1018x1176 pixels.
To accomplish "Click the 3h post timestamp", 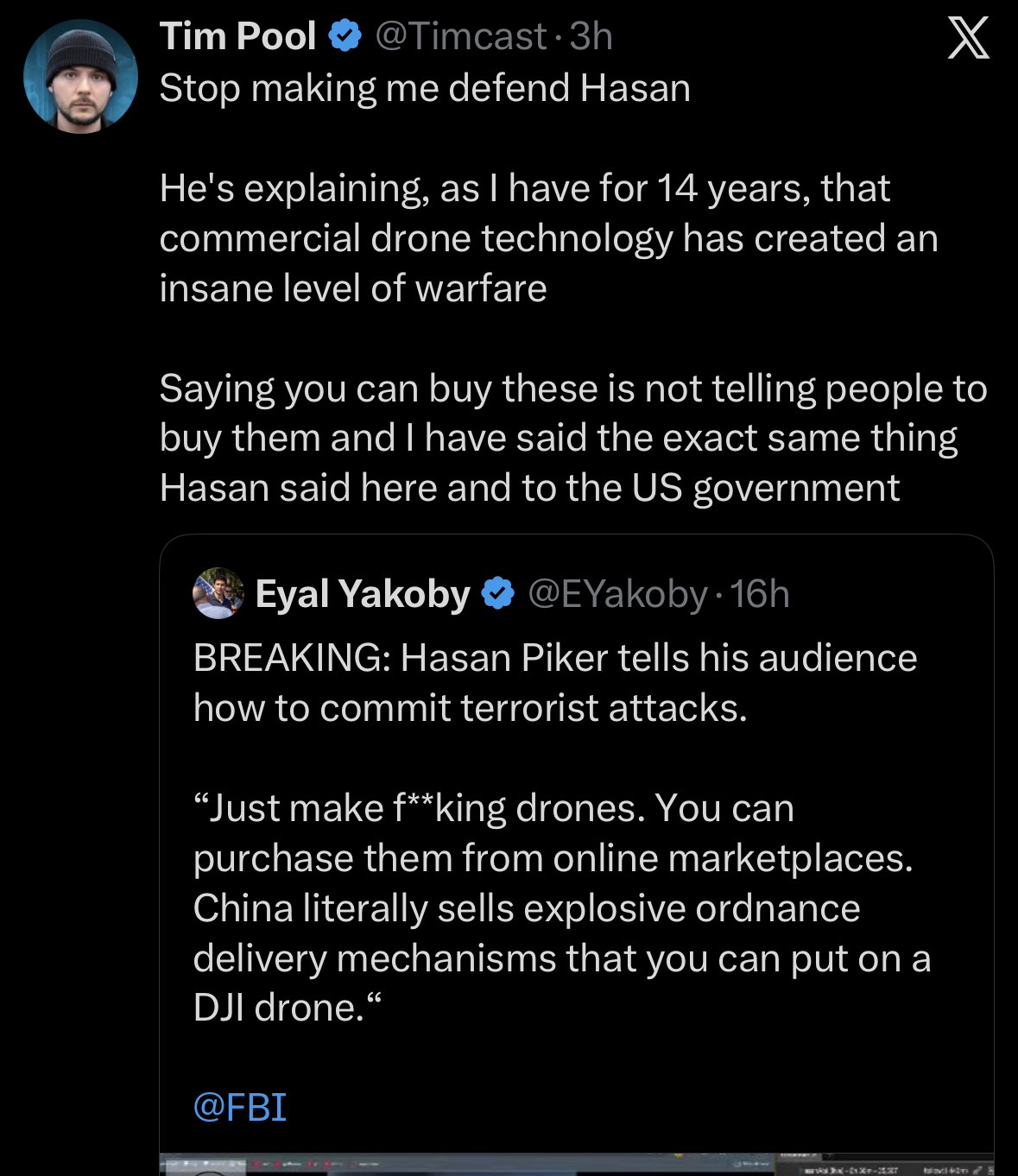I will (x=592, y=36).
